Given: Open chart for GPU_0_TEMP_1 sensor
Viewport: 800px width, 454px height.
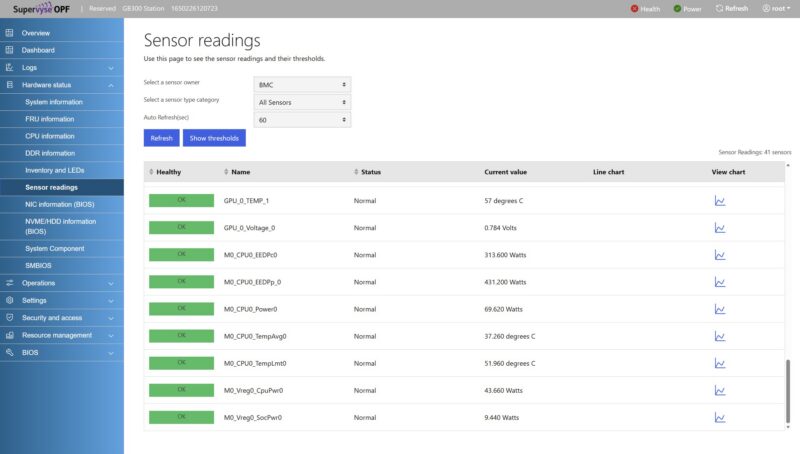Looking at the screenshot, I should [719, 201].
